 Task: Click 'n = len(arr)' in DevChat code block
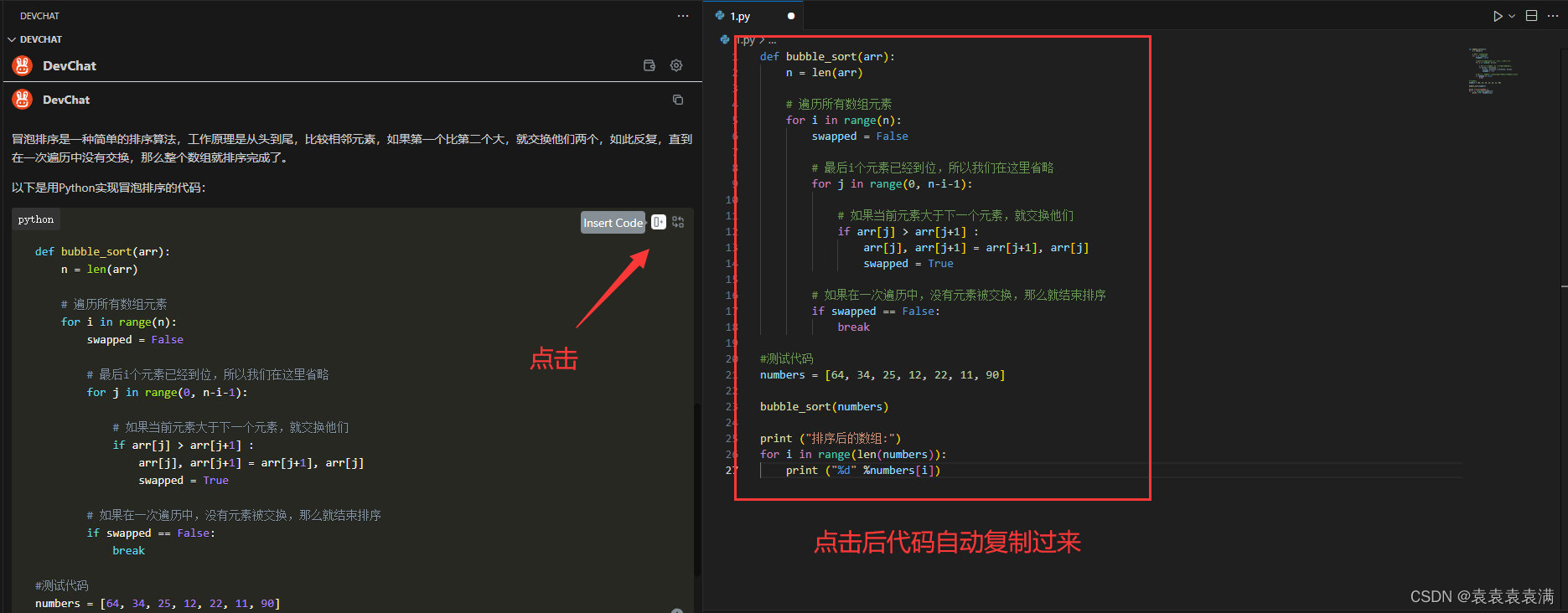(x=99, y=269)
